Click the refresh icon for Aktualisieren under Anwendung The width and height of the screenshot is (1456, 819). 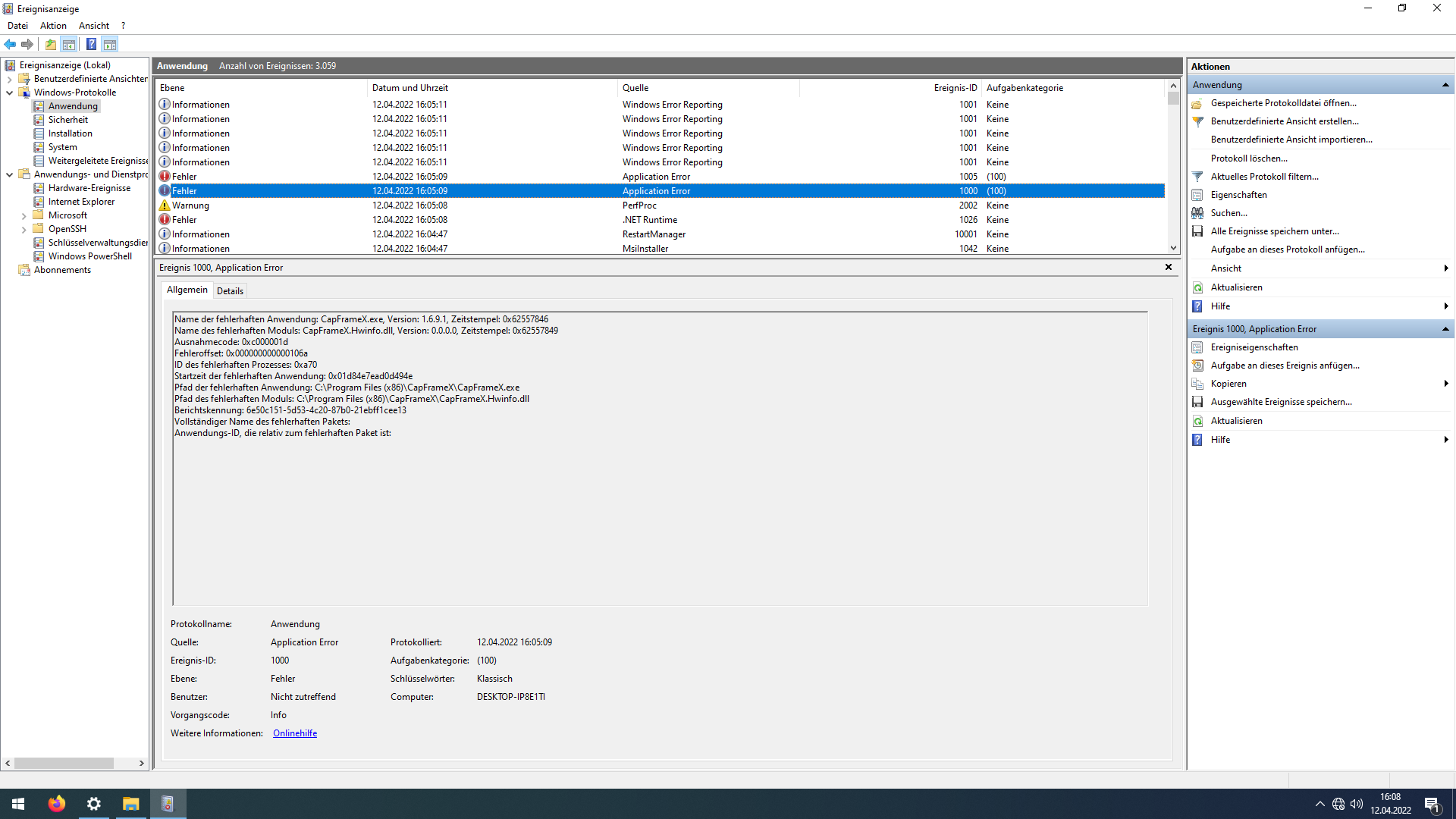pyautogui.click(x=1197, y=287)
